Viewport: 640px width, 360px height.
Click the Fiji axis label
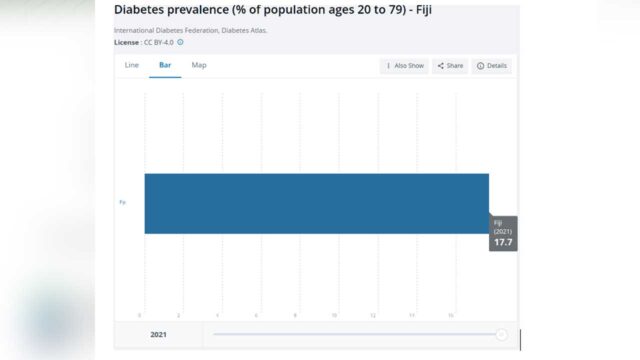[122, 202]
